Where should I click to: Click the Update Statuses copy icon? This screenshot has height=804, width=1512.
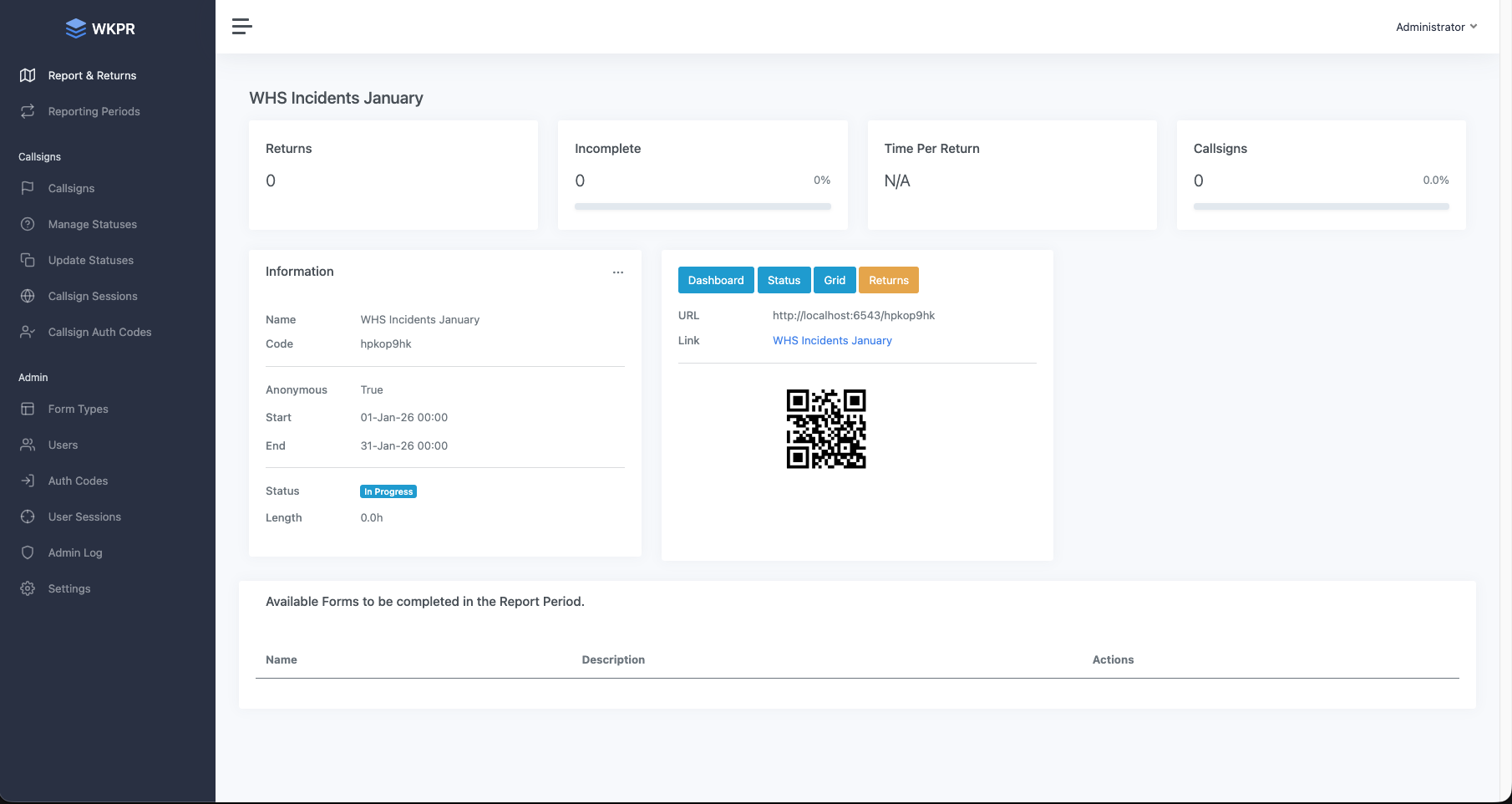pos(28,260)
